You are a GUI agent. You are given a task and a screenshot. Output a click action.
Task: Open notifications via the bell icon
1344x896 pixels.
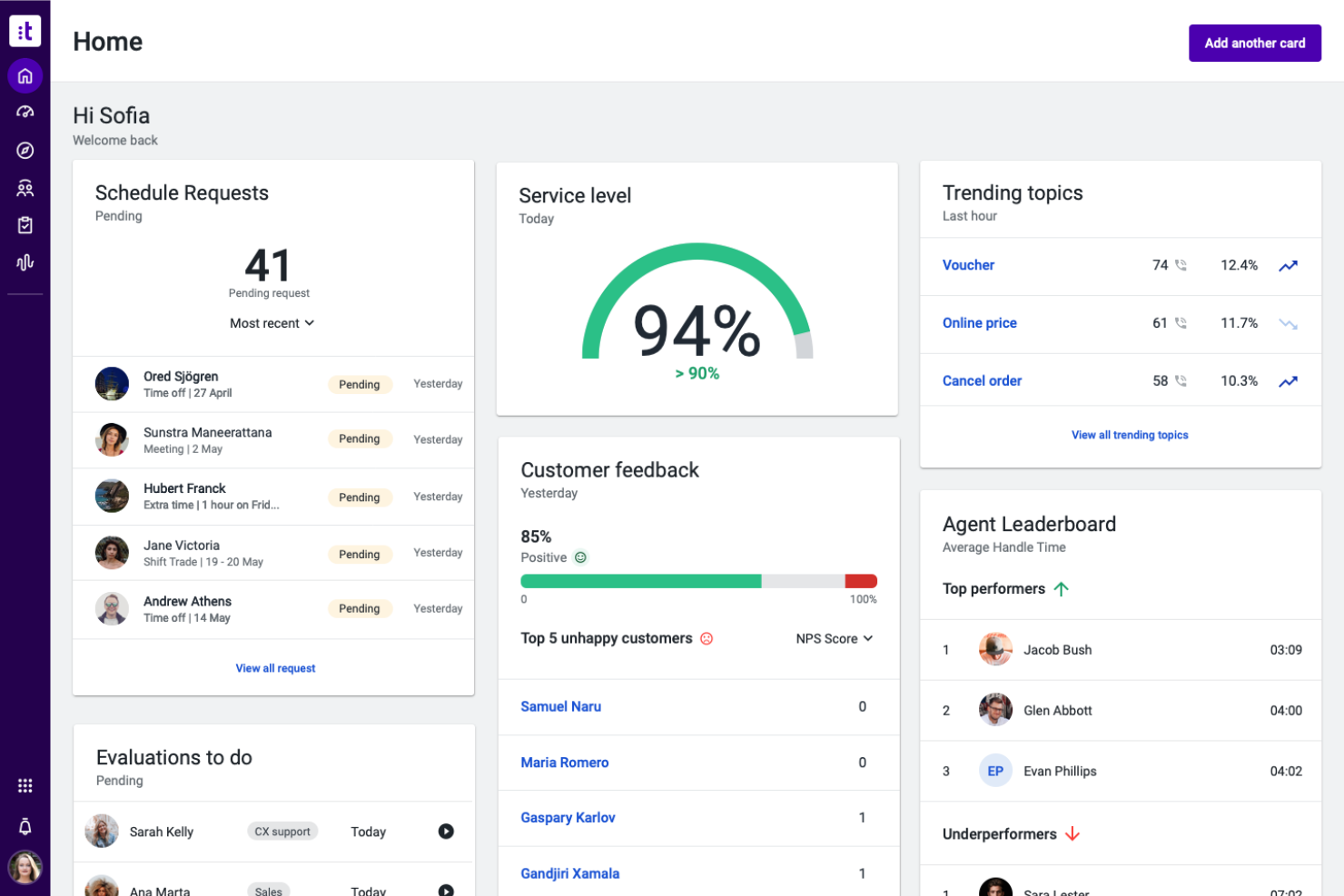(25, 826)
